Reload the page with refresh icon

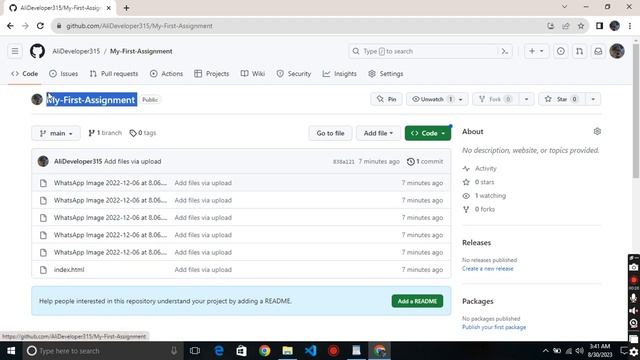(x=40, y=26)
